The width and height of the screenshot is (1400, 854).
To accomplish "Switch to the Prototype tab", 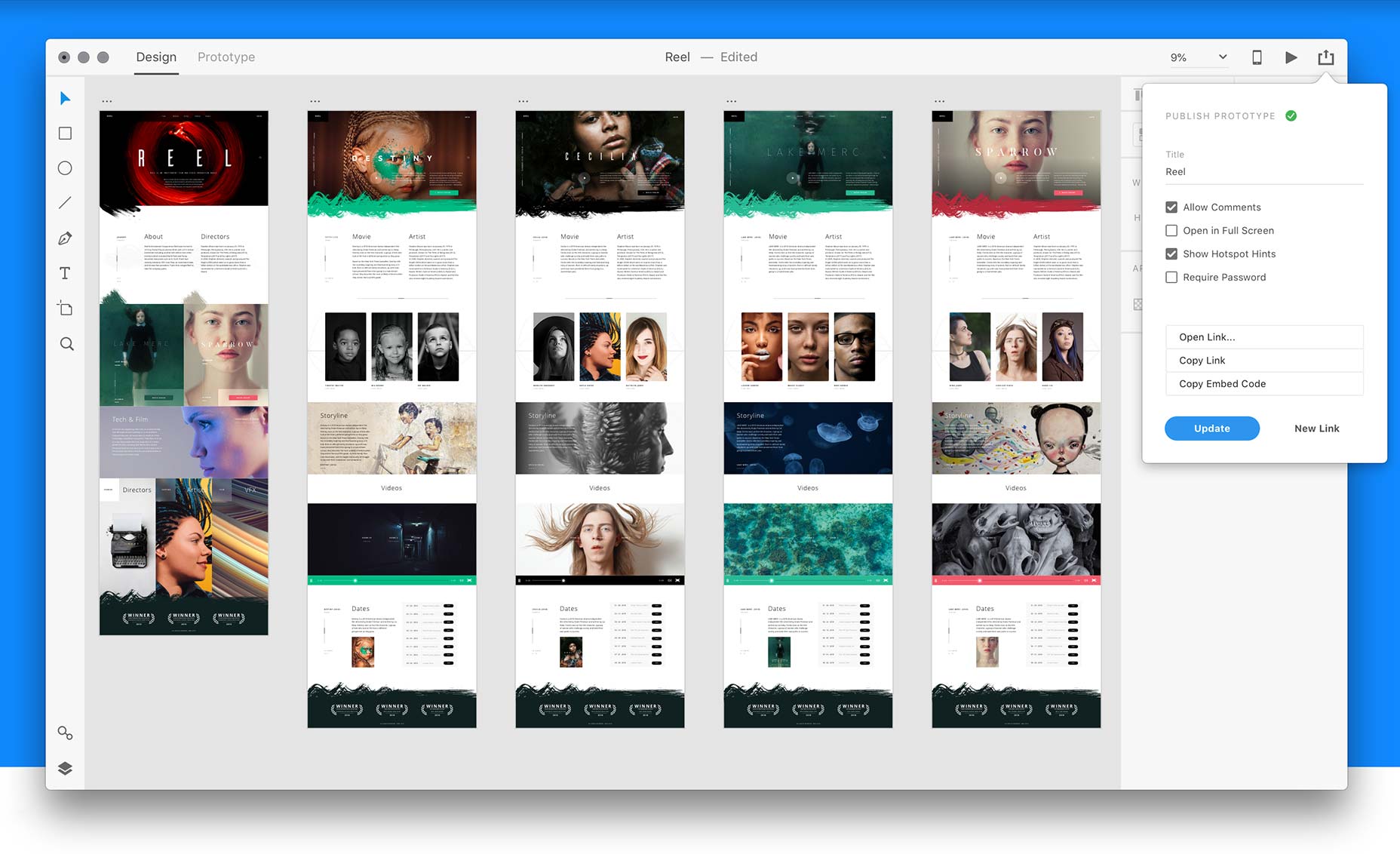I will click(226, 57).
